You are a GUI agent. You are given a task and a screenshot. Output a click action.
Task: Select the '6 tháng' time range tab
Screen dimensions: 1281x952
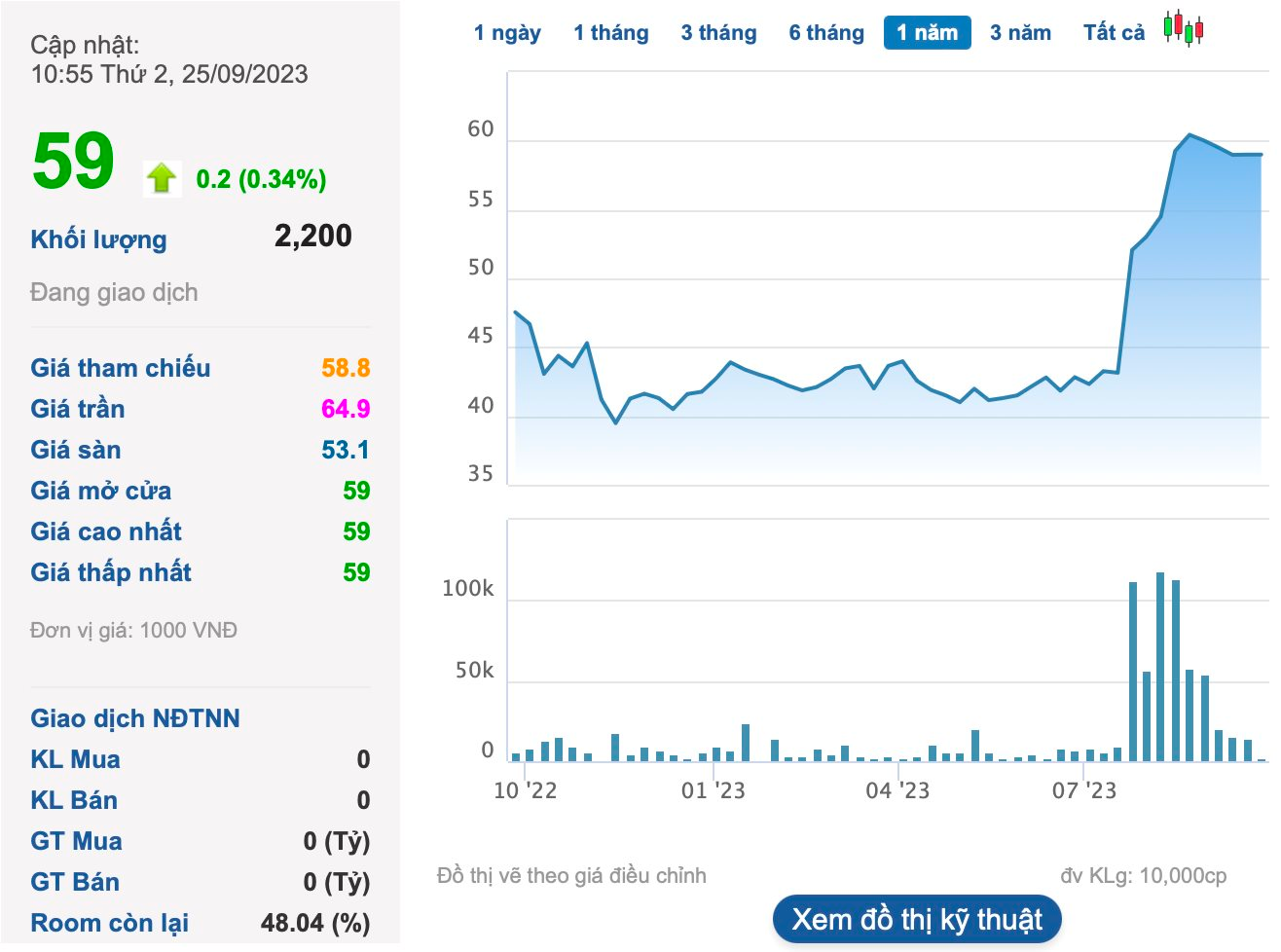point(826,33)
